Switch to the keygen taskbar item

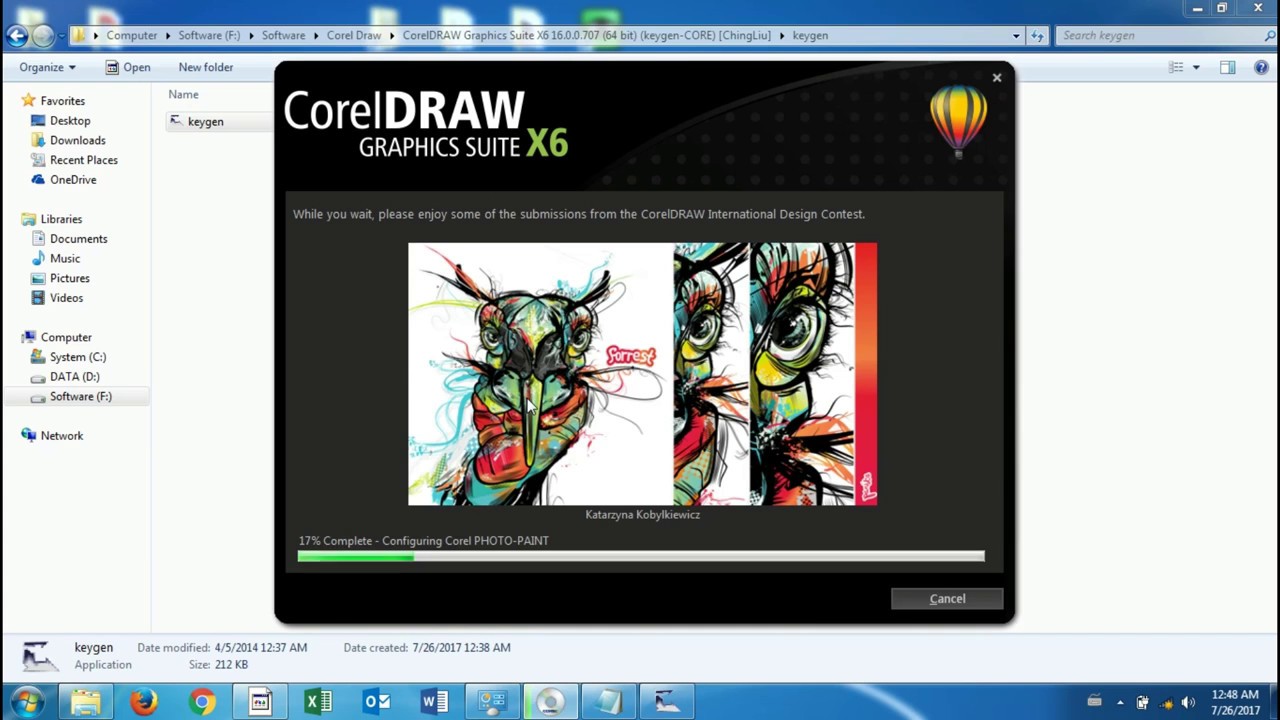coord(666,702)
